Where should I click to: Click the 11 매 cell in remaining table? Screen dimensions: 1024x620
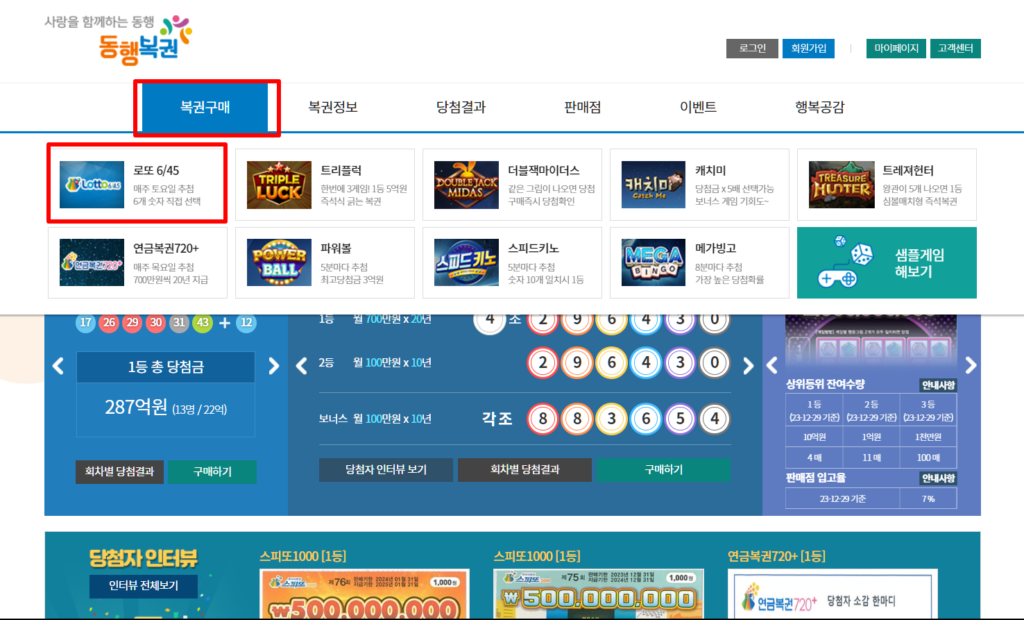[871, 457]
